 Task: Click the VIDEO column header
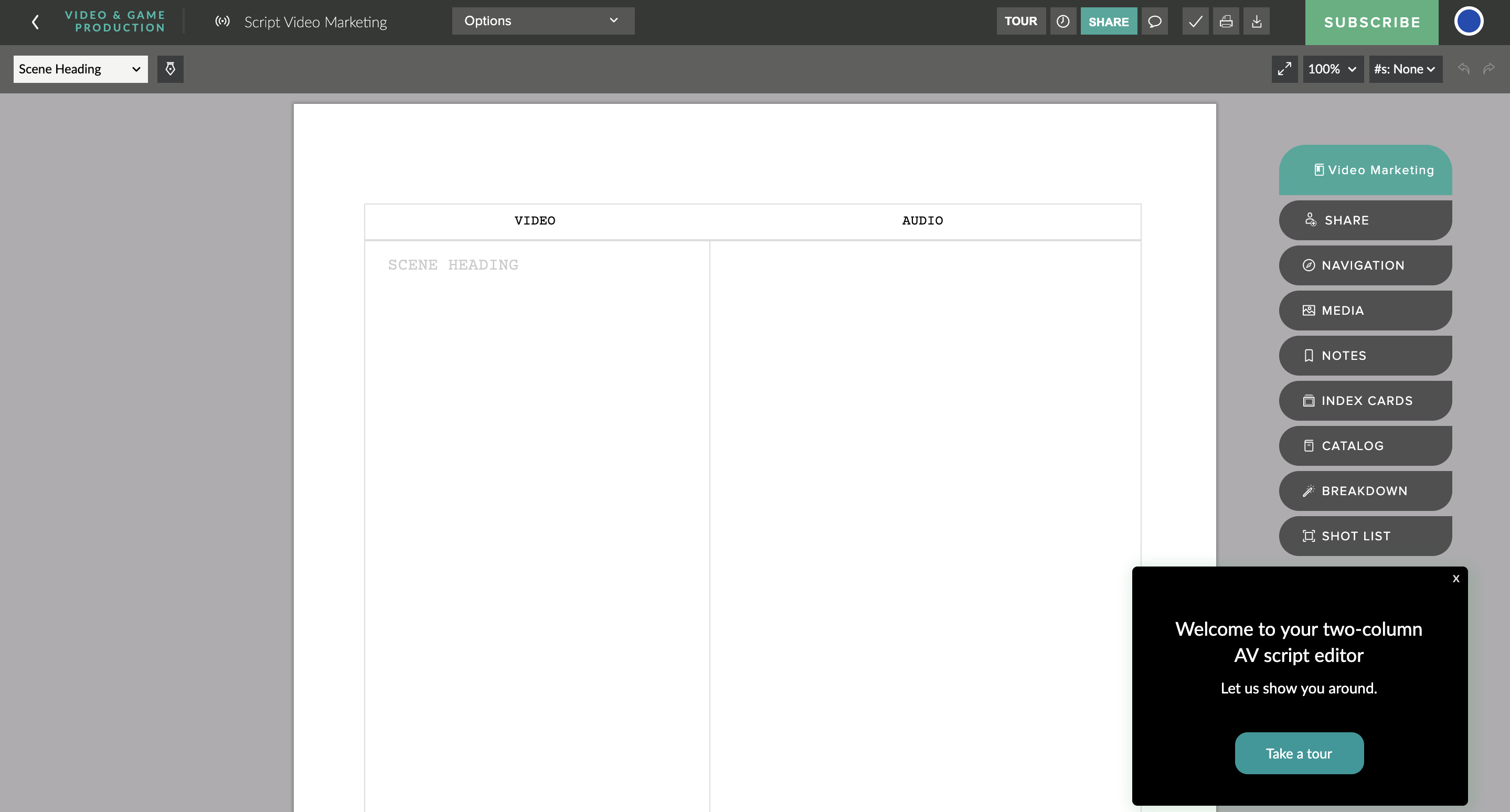tap(535, 221)
